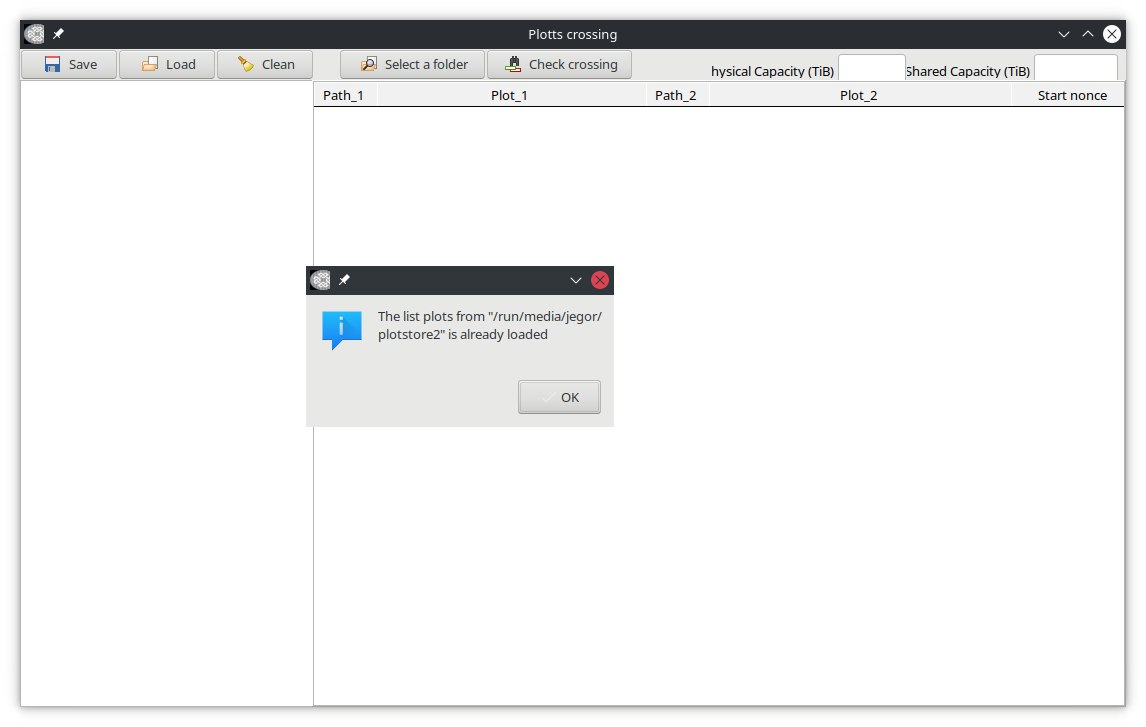
Task: Toggle pin icon in Plotts crossing titlebar
Action: [58, 34]
